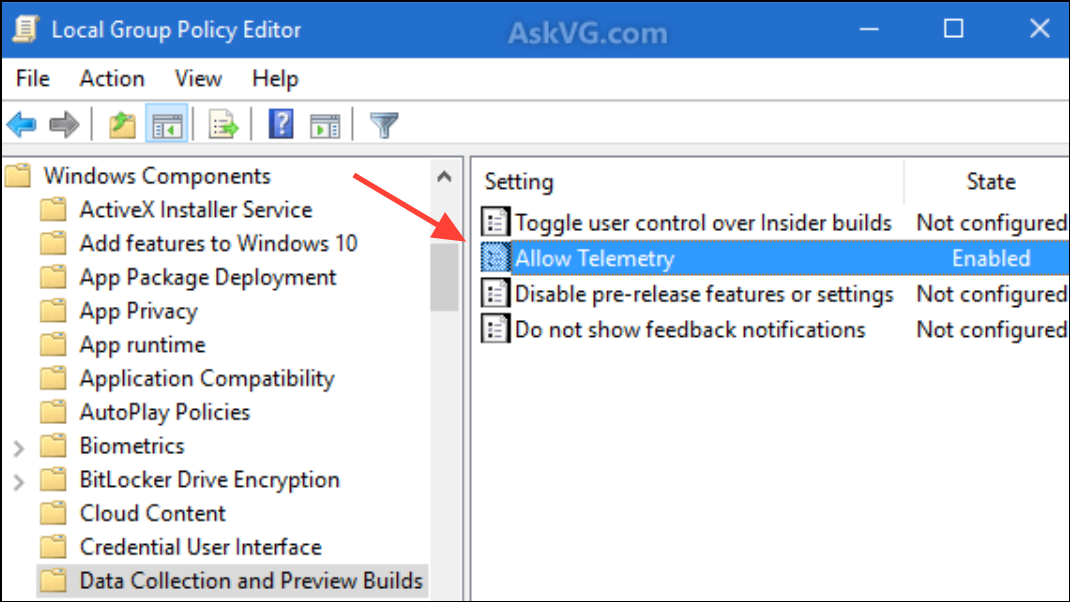Click the Filter funnel toolbar icon
The image size is (1070, 602).
(384, 125)
